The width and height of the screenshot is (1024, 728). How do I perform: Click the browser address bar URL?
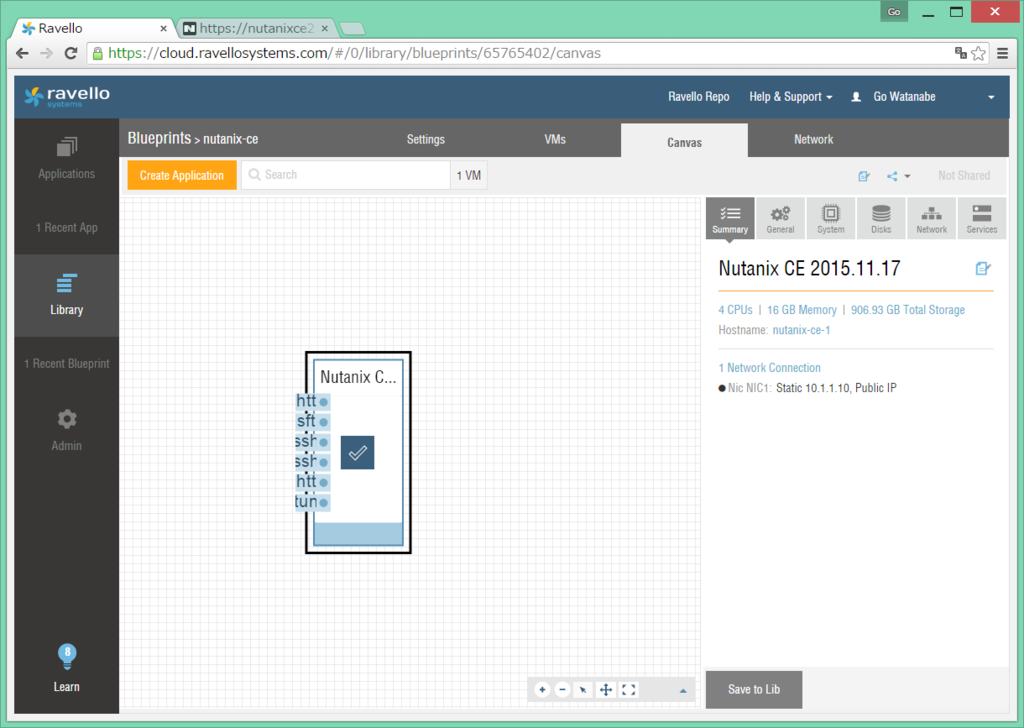pos(355,53)
